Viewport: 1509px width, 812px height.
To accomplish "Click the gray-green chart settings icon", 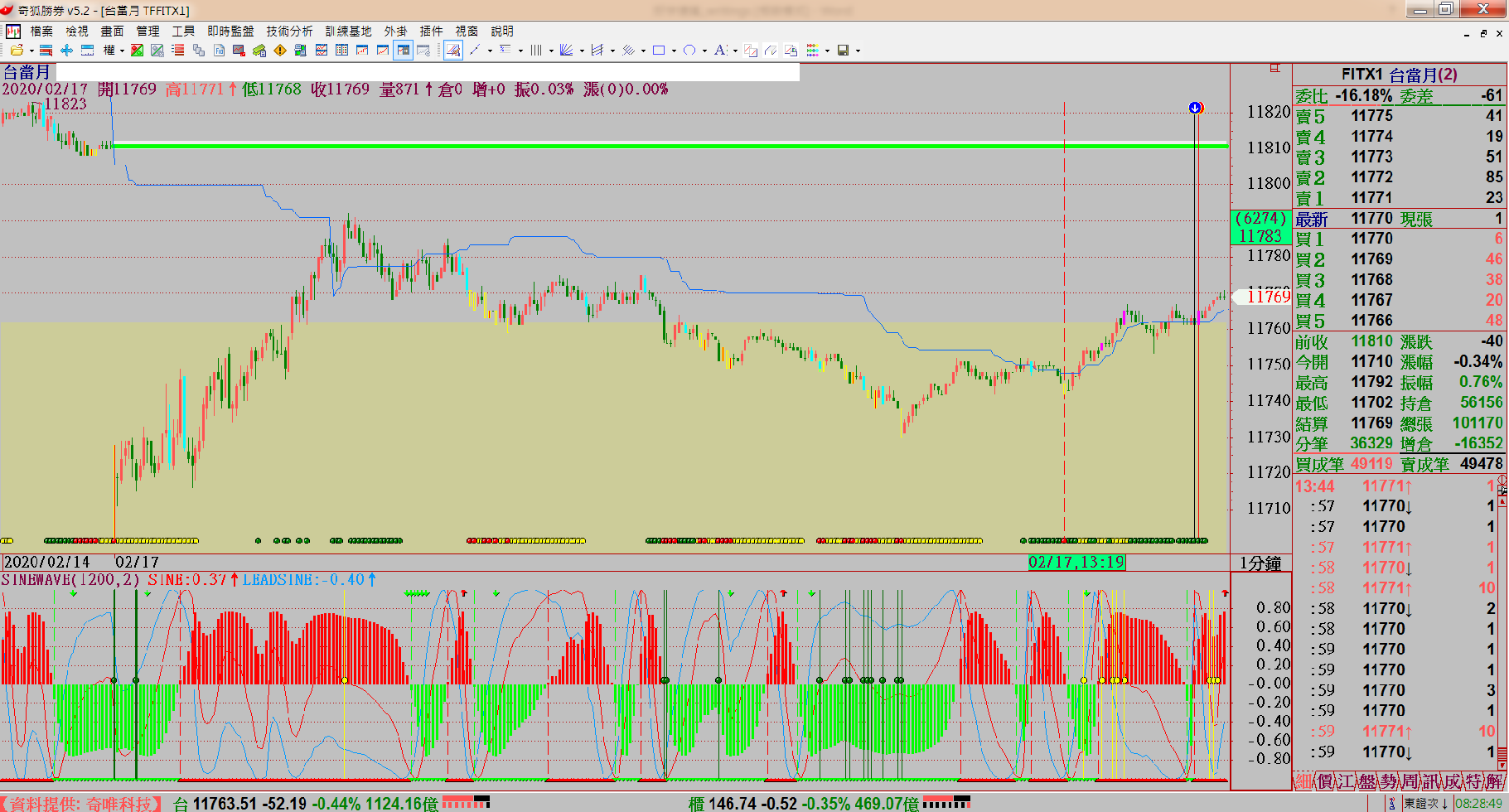I will click(157, 51).
